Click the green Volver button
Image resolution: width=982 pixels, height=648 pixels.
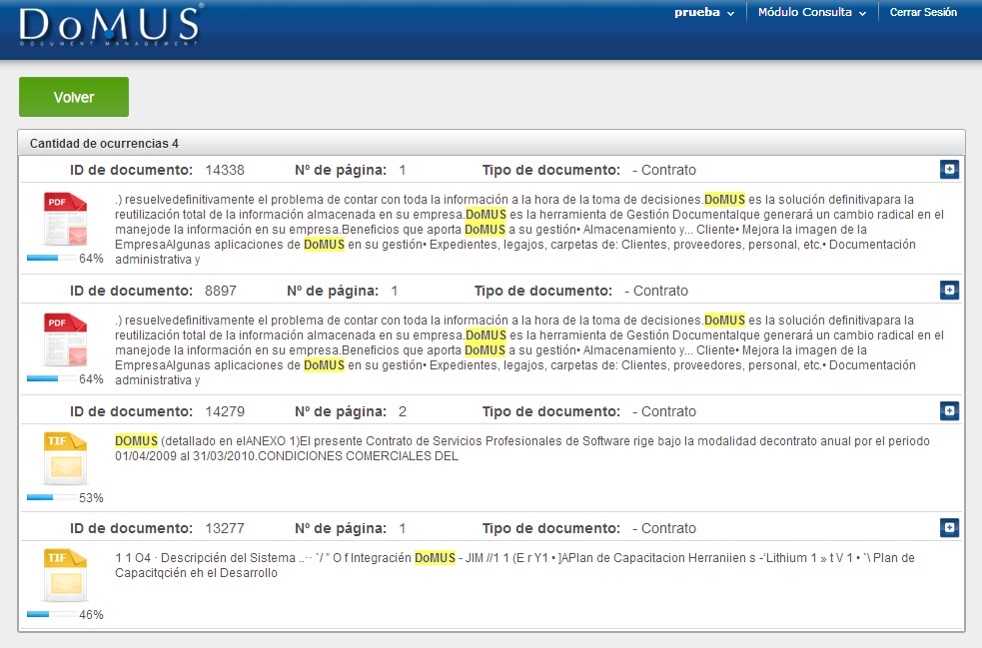click(74, 97)
